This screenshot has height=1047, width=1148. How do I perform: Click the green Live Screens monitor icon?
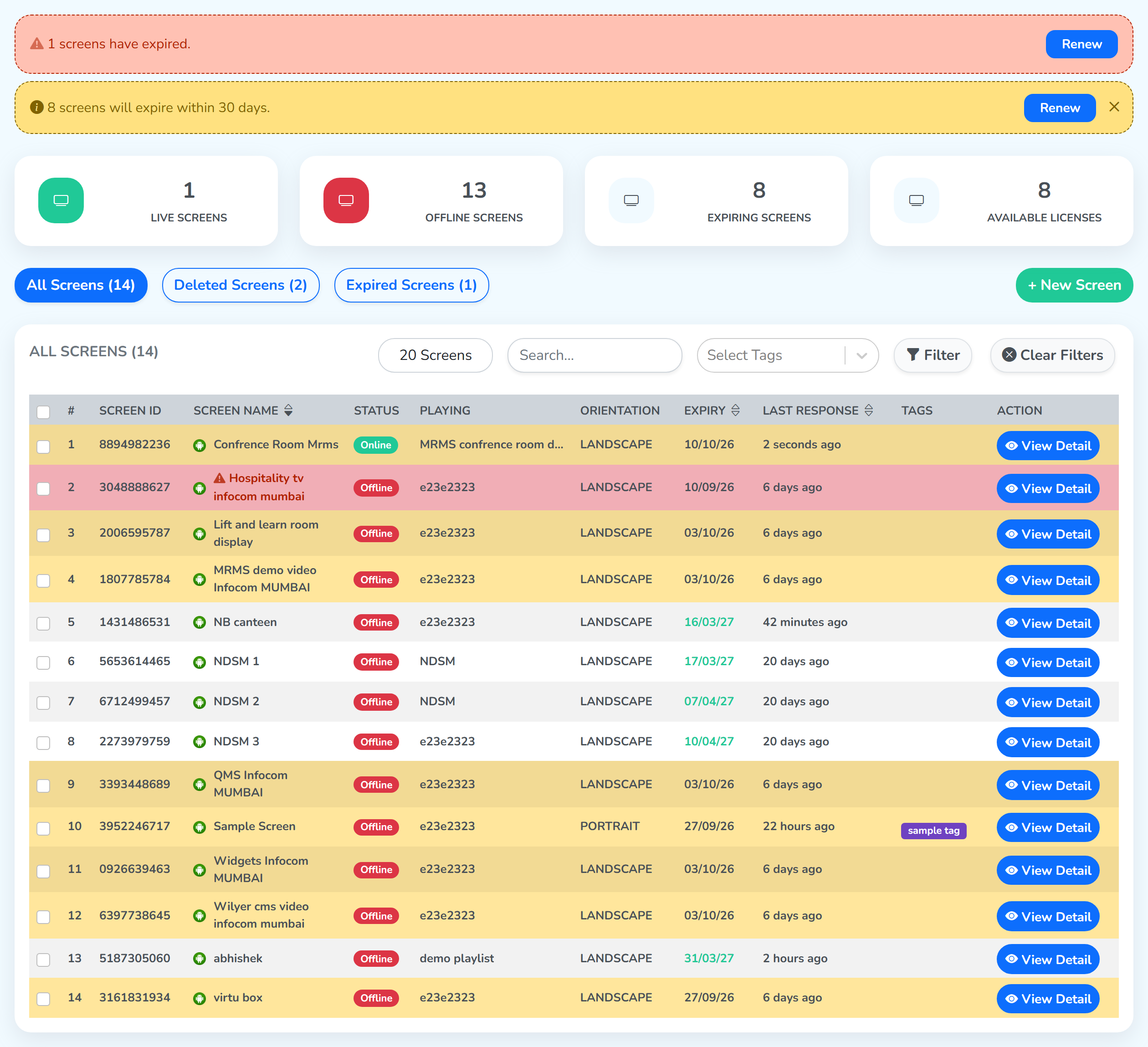coord(61,200)
